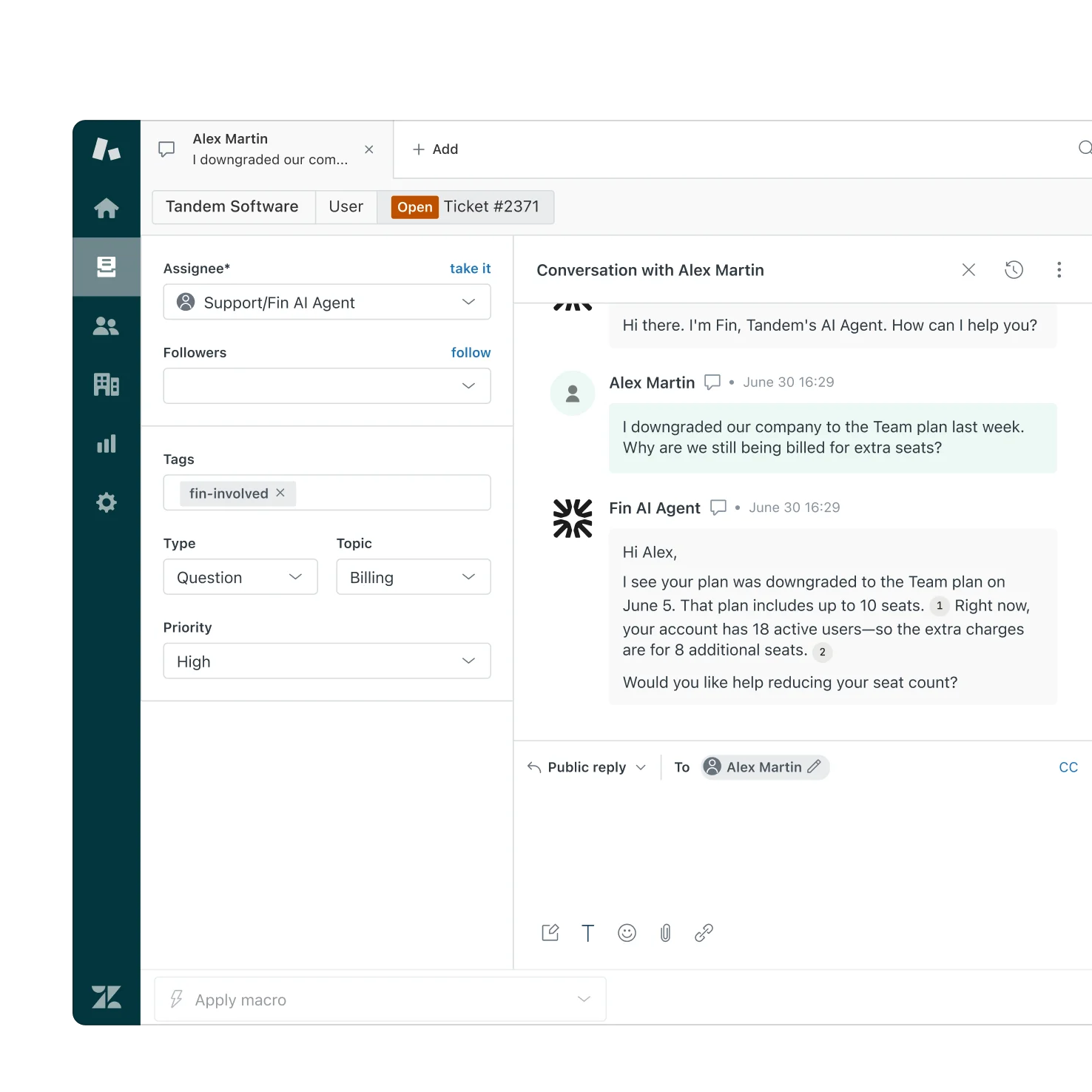View conversation history via the clock icon
The width and height of the screenshot is (1092, 1092).
[1014, 269]
